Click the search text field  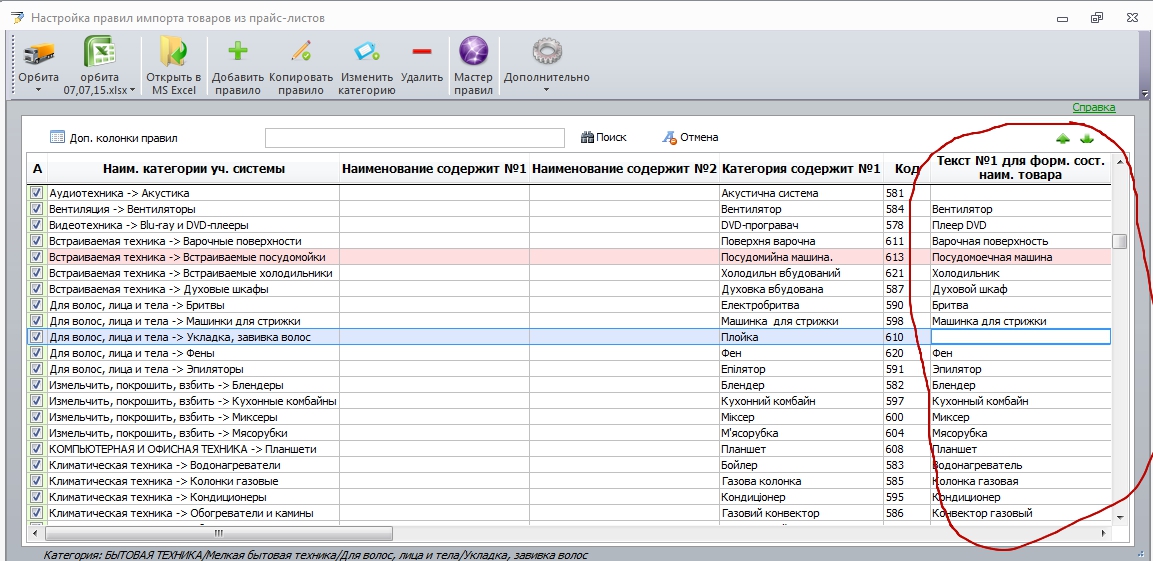coord(415,138)
